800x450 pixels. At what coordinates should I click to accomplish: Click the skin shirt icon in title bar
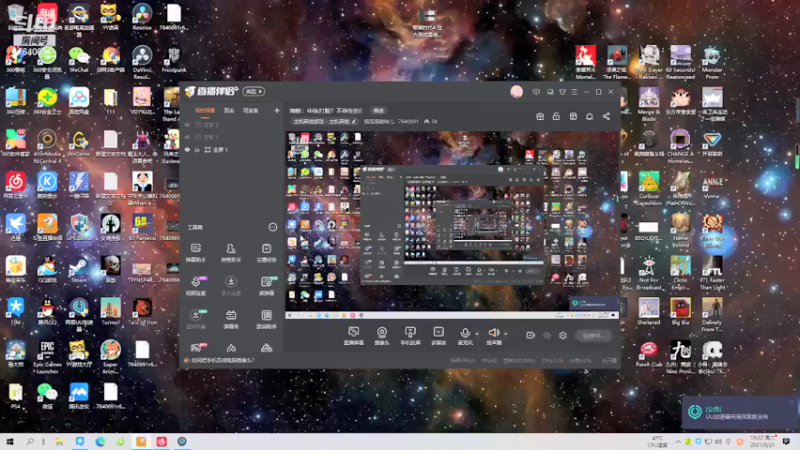pyautogui.click(x=562, y=92)
